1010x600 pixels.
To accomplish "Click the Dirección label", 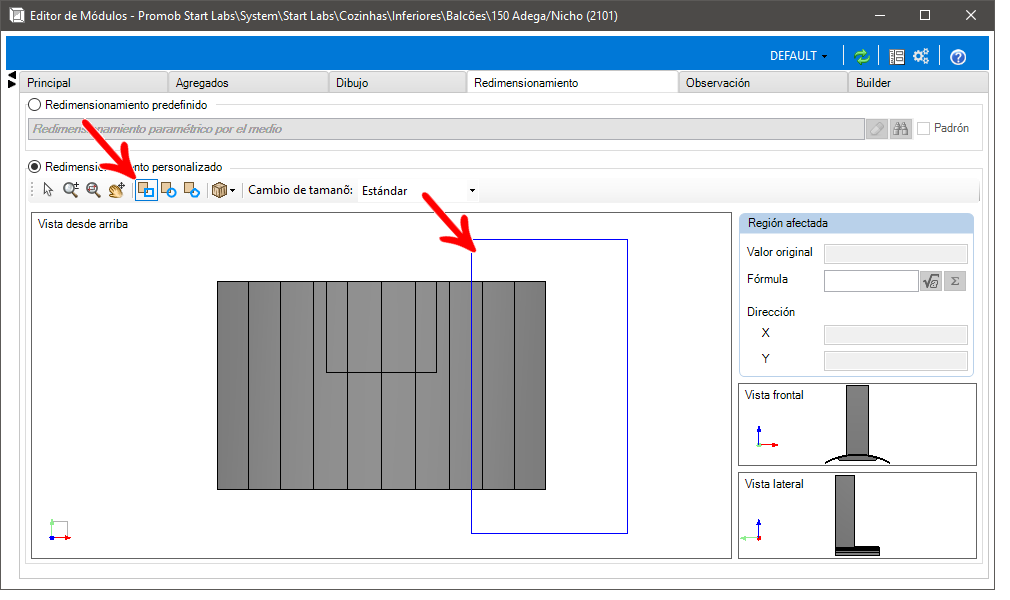I will point(771,312).
